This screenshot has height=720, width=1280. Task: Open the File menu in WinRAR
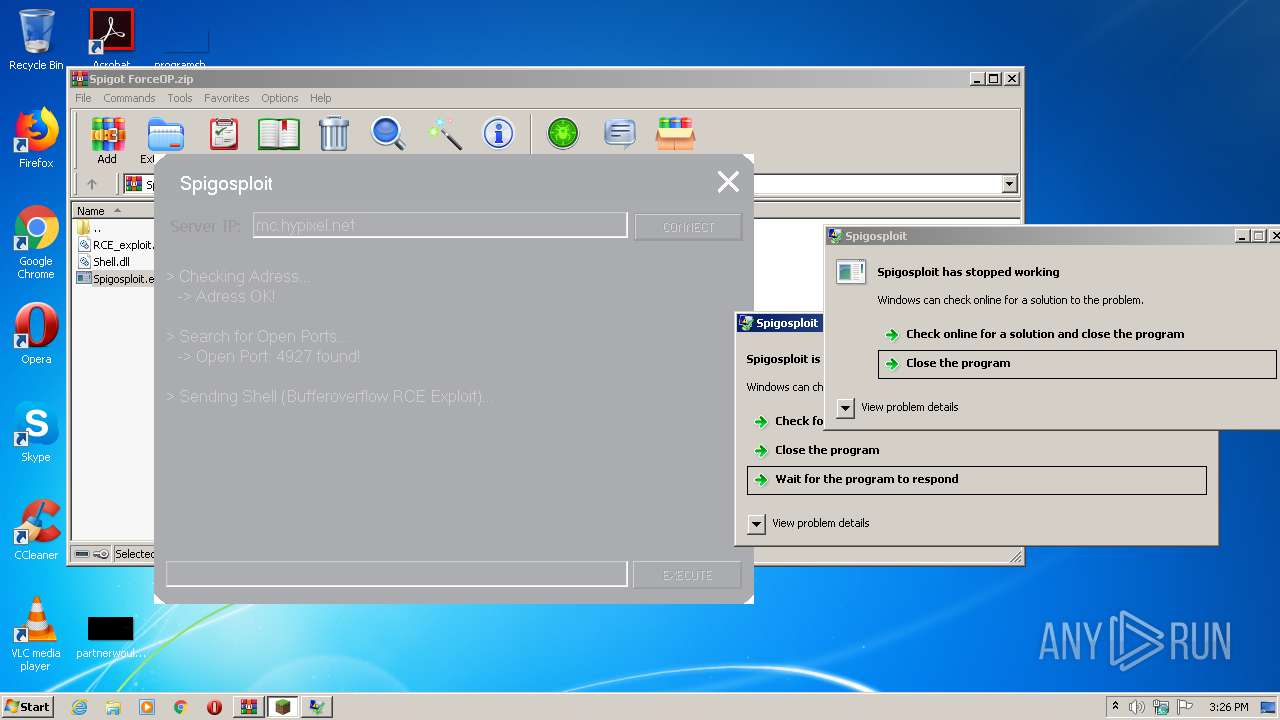coord(83,98)
